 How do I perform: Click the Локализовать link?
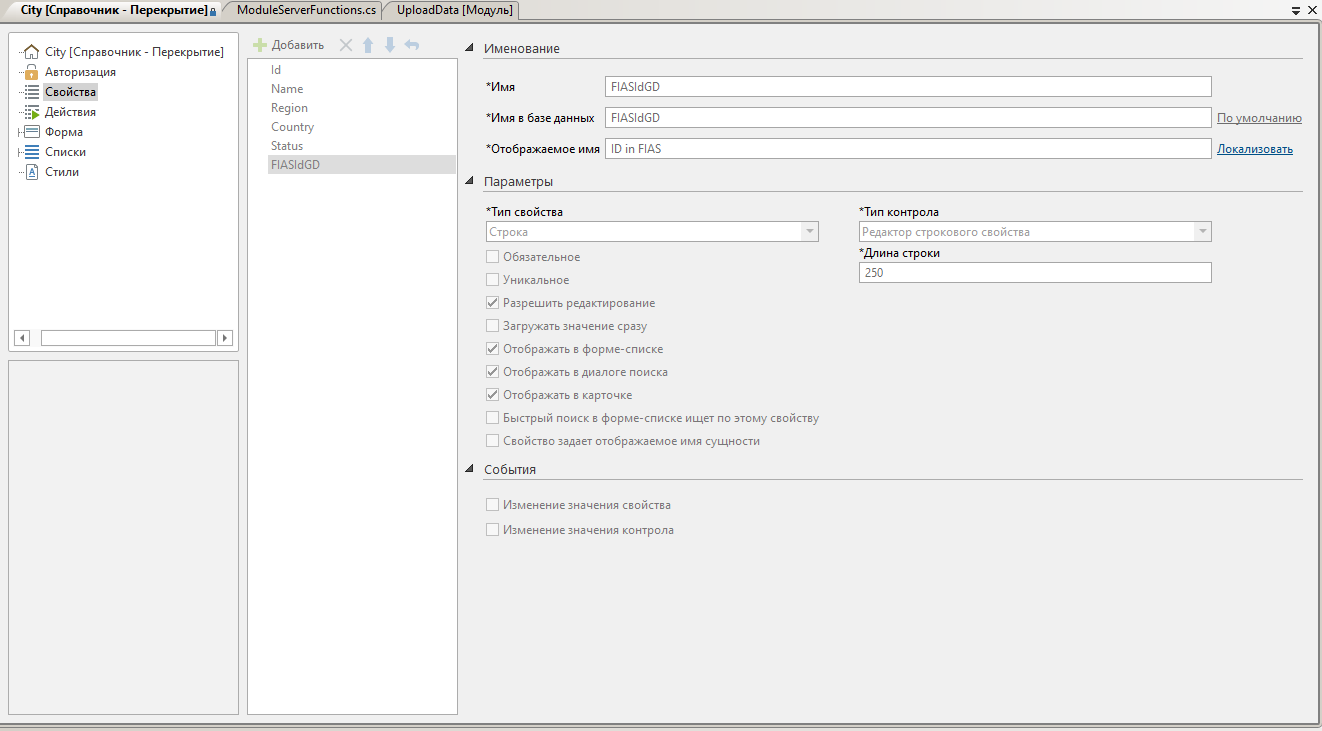pos(1253,147)
